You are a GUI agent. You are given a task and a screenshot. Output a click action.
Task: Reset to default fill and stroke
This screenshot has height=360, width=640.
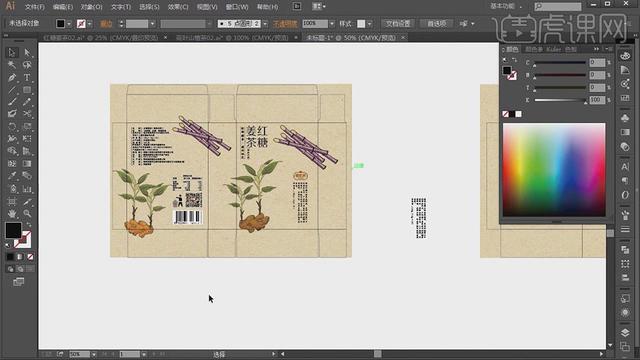(8, 245)
